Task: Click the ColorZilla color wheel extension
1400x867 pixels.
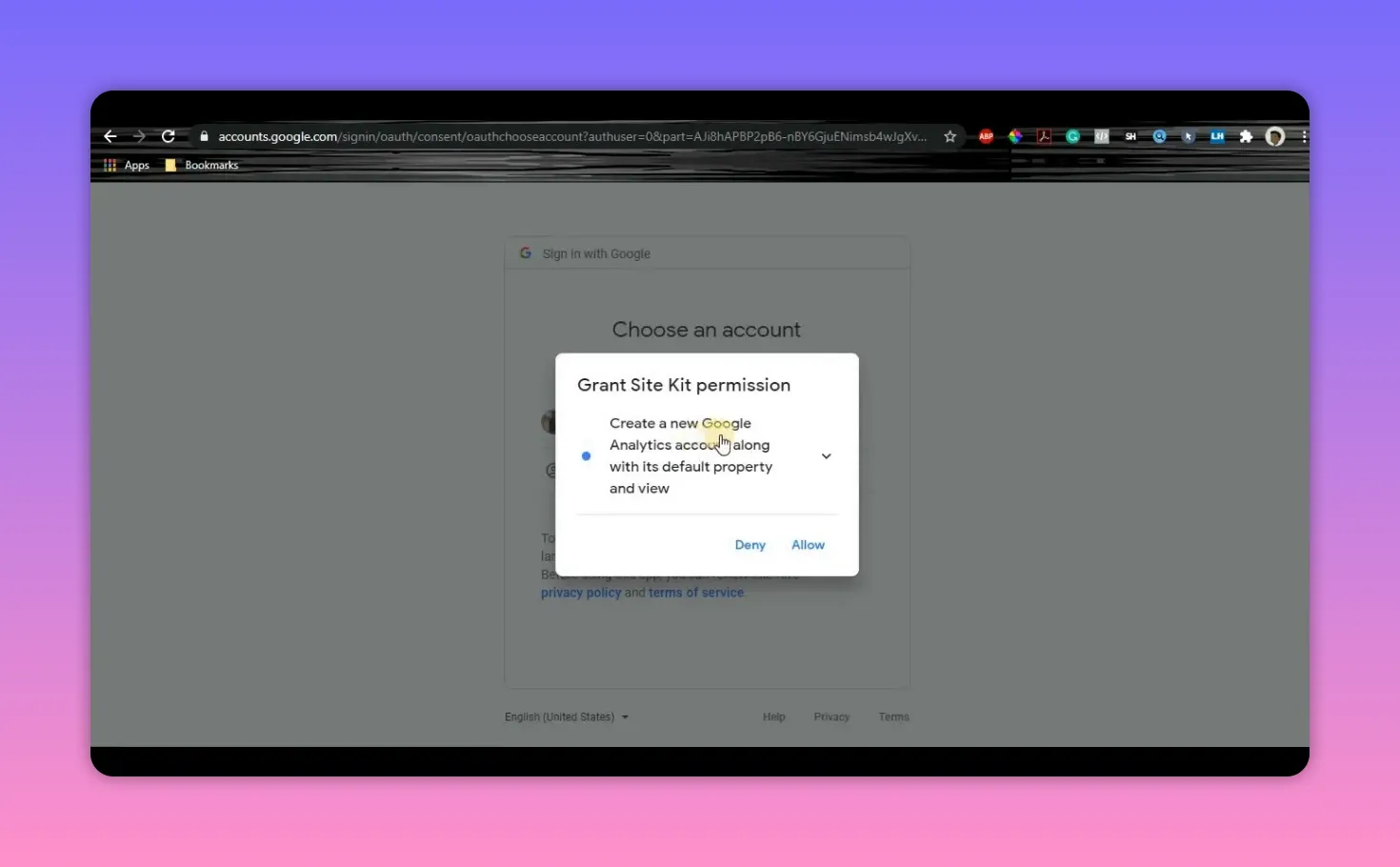Action: point(1014,136)
